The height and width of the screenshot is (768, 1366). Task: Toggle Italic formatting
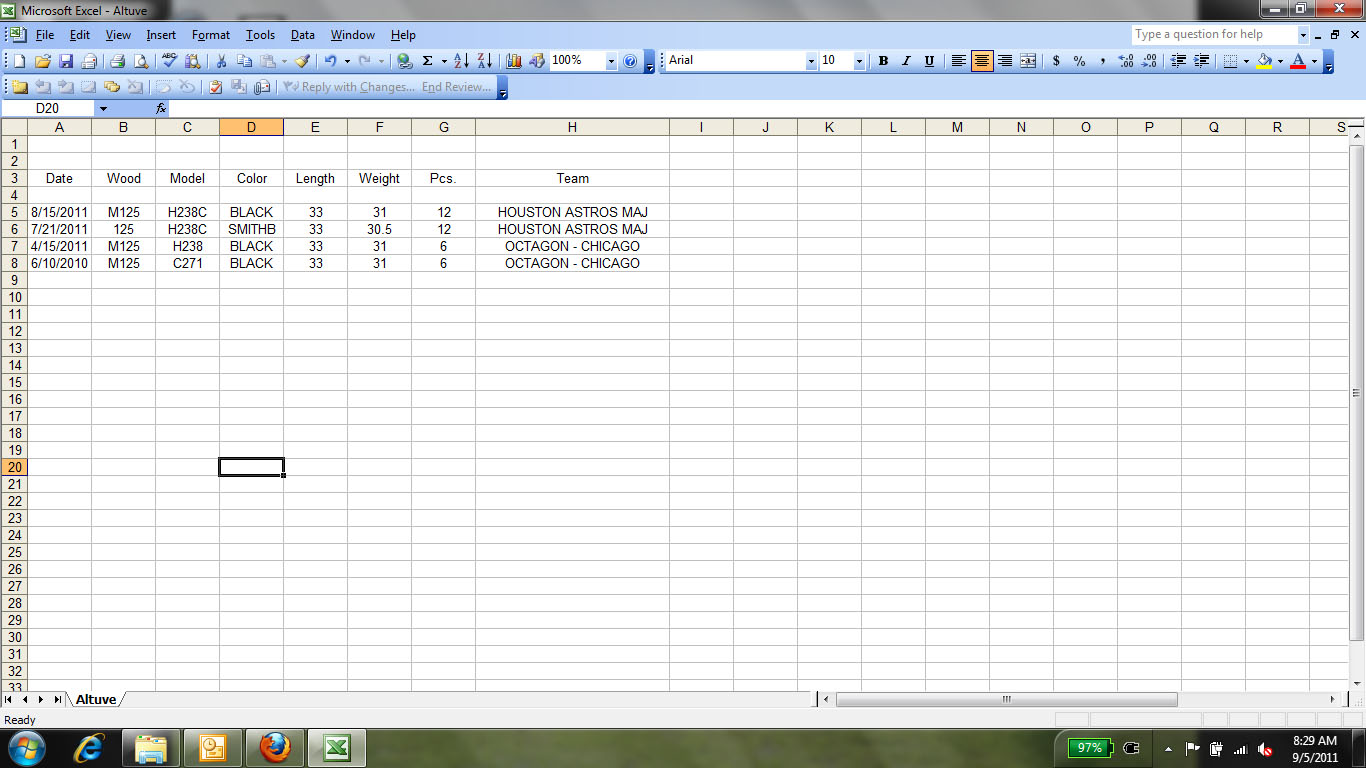pos(906,61)
